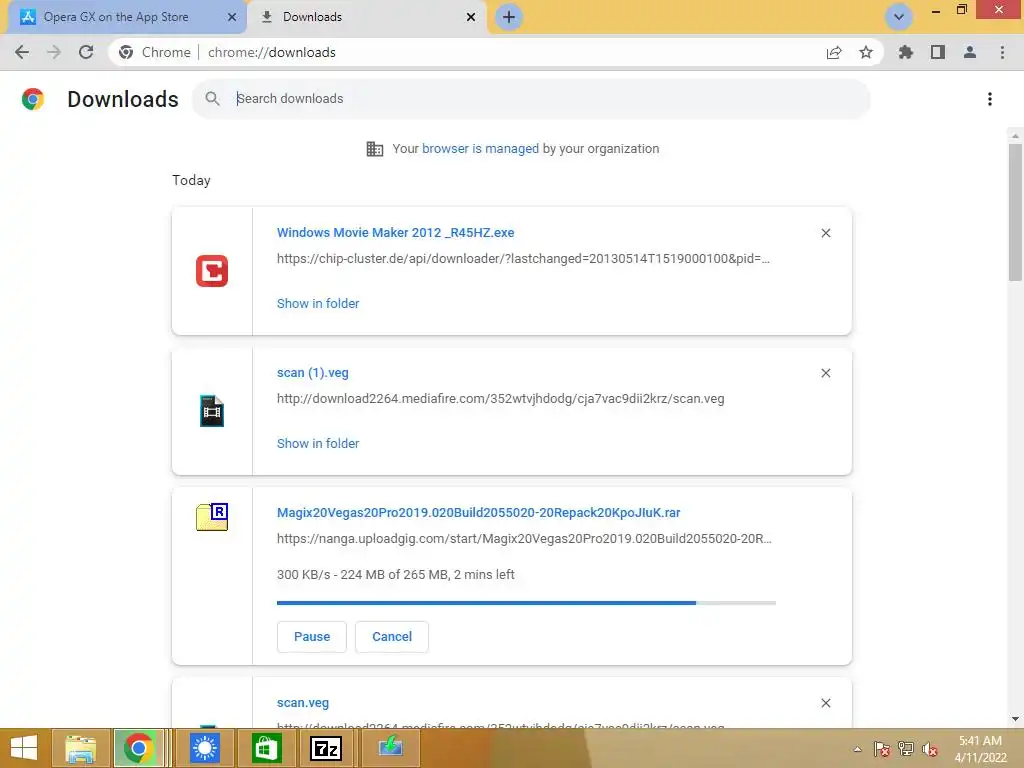
Task: Share this page via share icon
Action: click(x=834, y=52)
